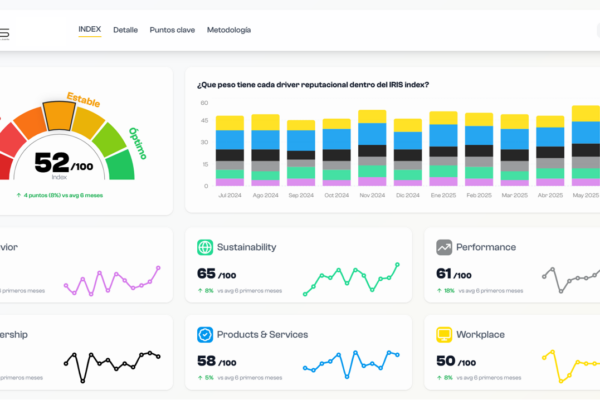600x400 pixels.
Task: Open the Metodología tab
Action: coord(229,30)
